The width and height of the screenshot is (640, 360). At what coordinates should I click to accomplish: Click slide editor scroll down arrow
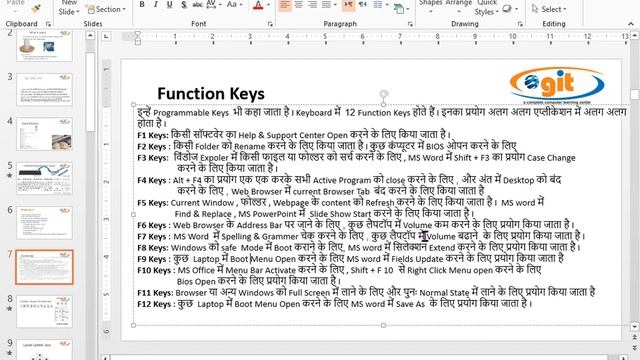coord(635,327)
